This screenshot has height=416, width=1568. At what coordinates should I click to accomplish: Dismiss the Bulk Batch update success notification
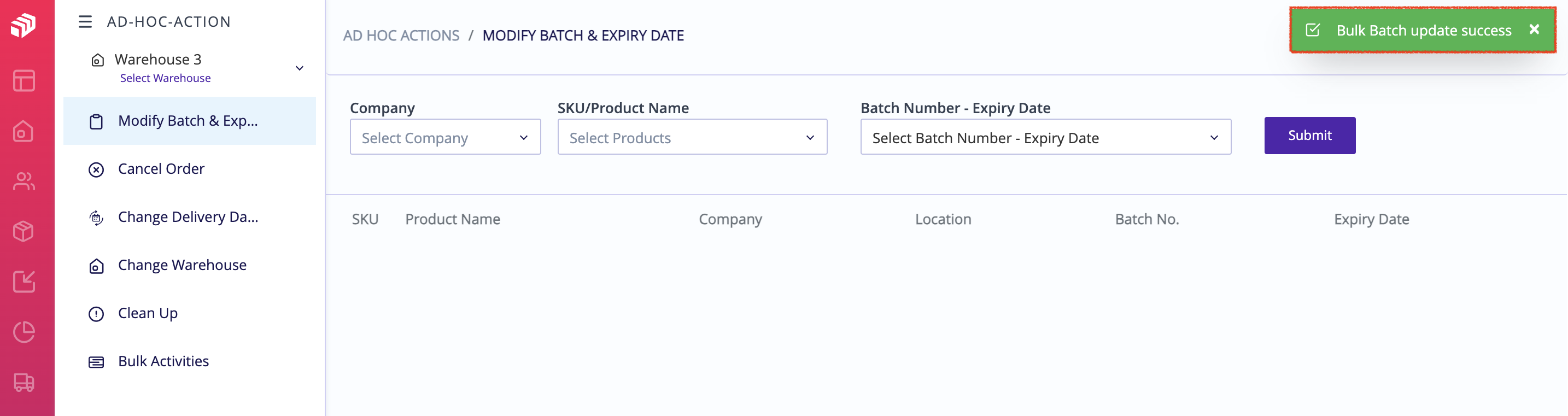click(x=1534, y=29)
